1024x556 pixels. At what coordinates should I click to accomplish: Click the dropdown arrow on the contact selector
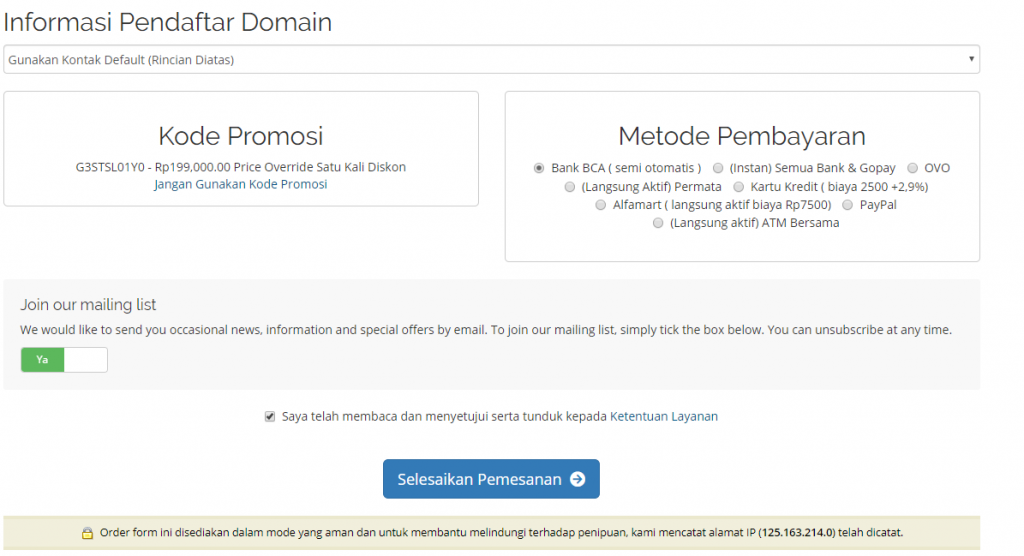[971, 60]
